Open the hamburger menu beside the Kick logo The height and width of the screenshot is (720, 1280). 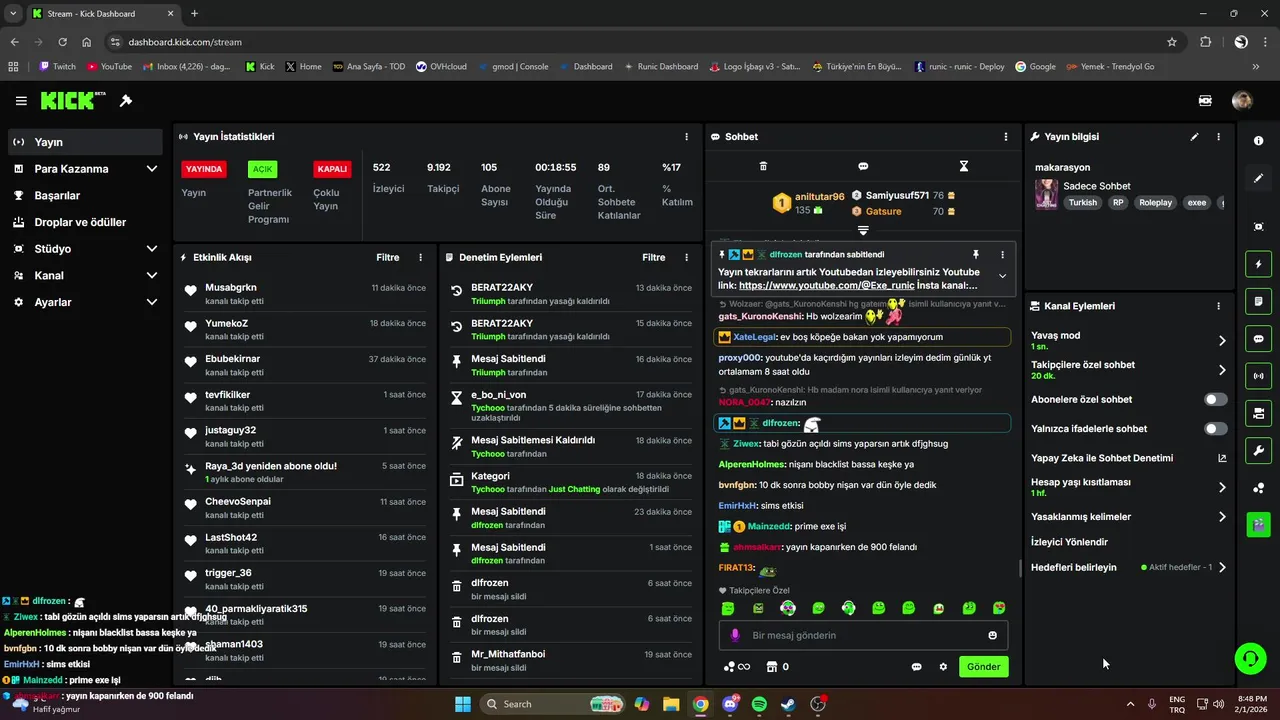pyautogui.click(x=21, y=101)
